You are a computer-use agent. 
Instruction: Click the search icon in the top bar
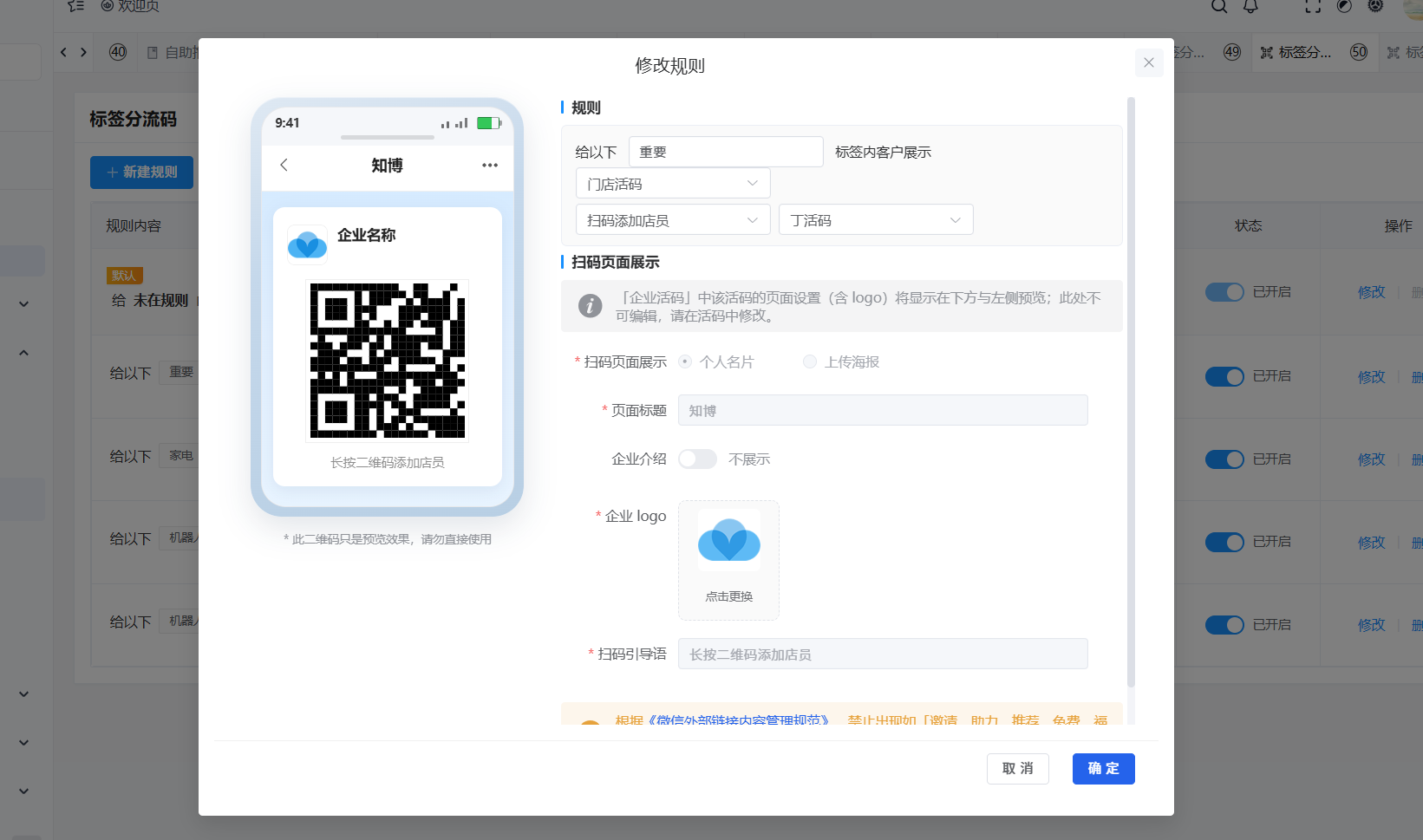[1219, 7]
